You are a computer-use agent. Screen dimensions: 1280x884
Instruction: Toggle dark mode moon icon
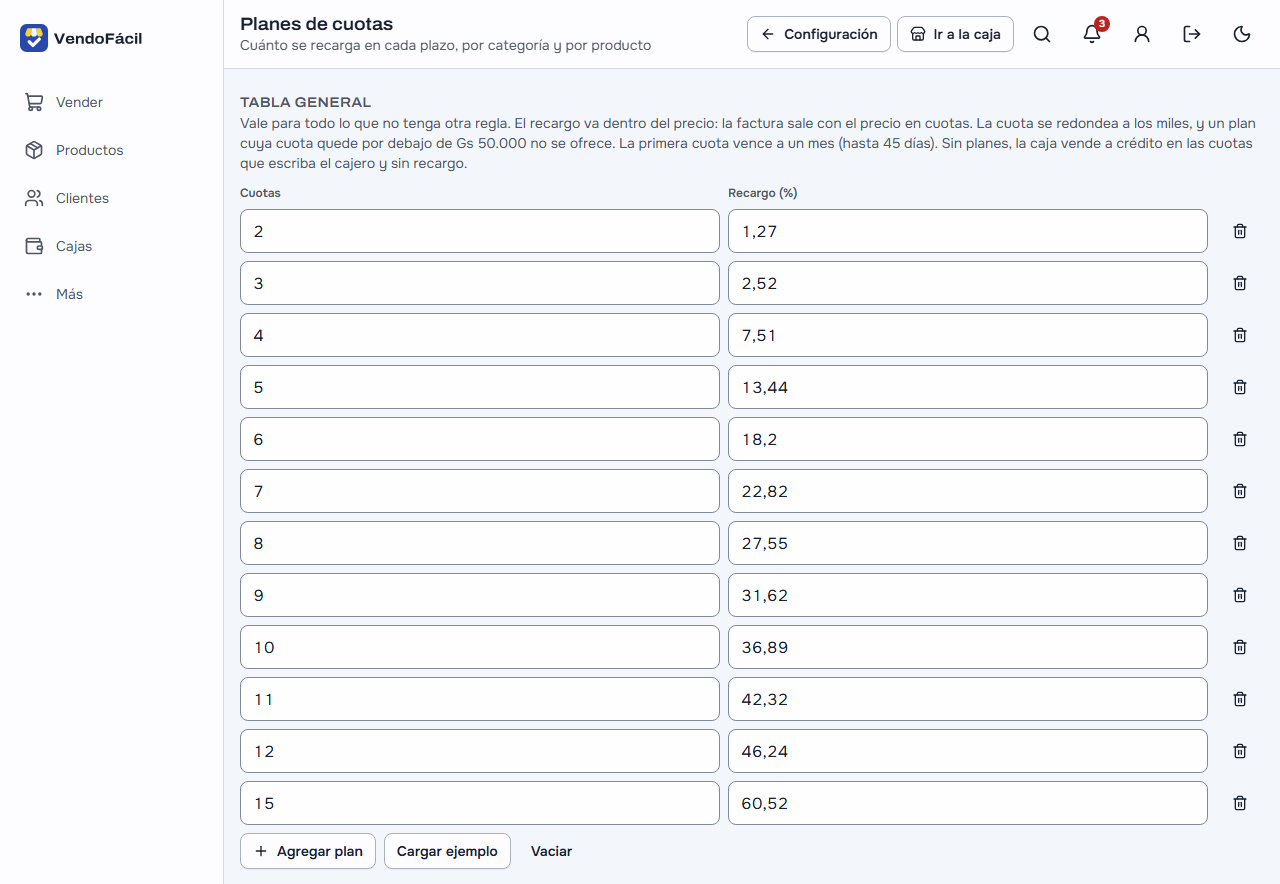(x=1242, y=34)
